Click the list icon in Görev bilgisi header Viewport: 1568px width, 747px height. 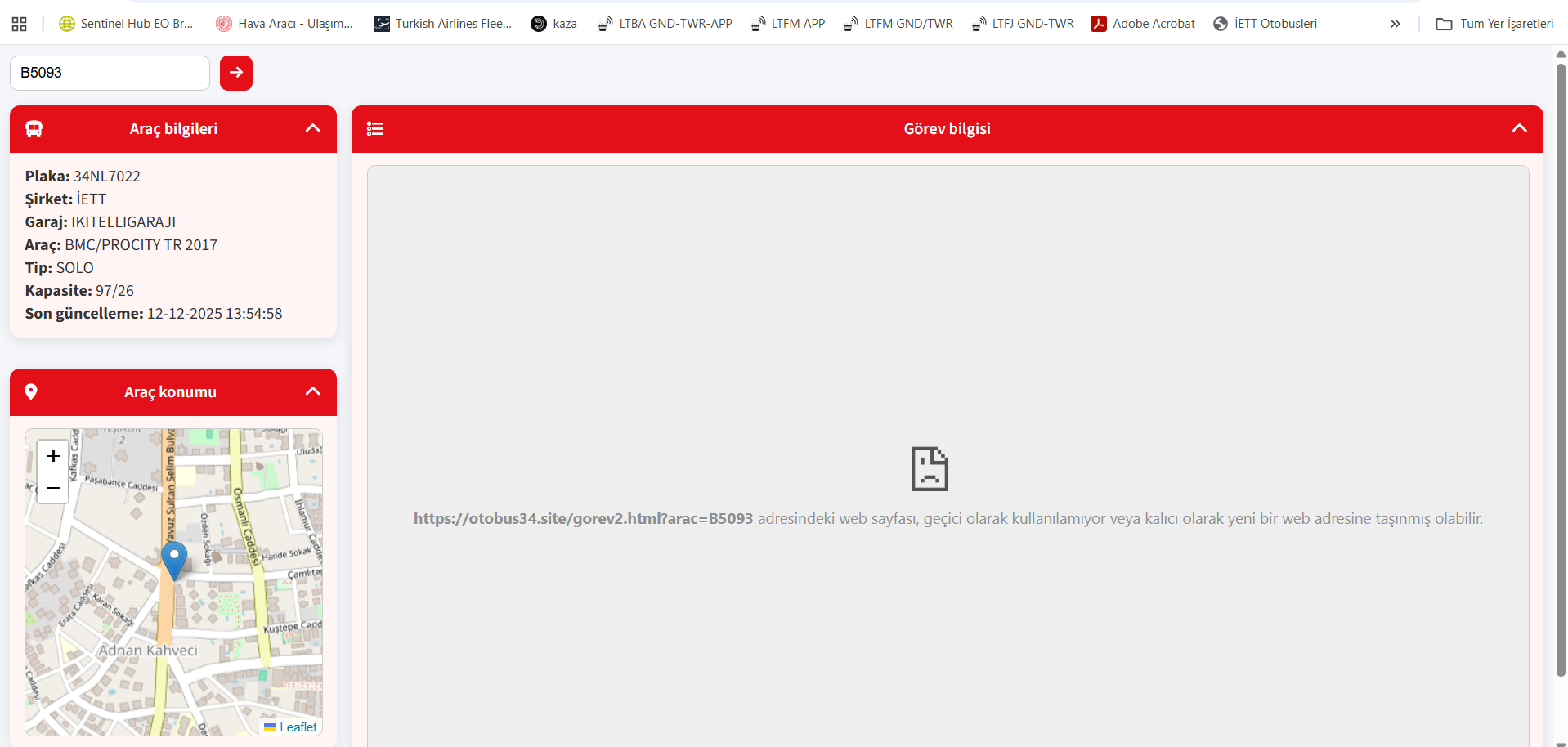point(375,129)
